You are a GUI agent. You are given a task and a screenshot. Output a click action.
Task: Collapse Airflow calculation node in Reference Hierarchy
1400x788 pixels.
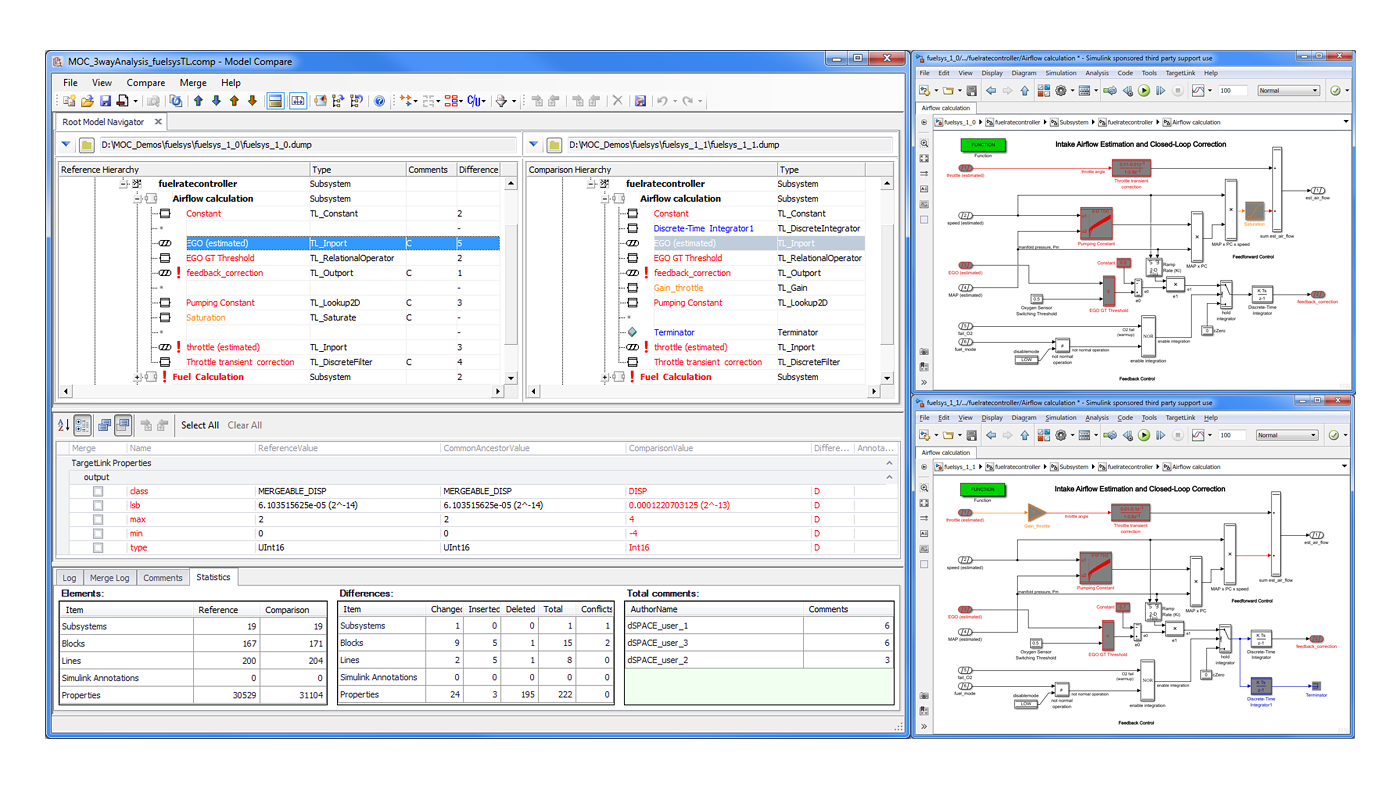[138, 198]
